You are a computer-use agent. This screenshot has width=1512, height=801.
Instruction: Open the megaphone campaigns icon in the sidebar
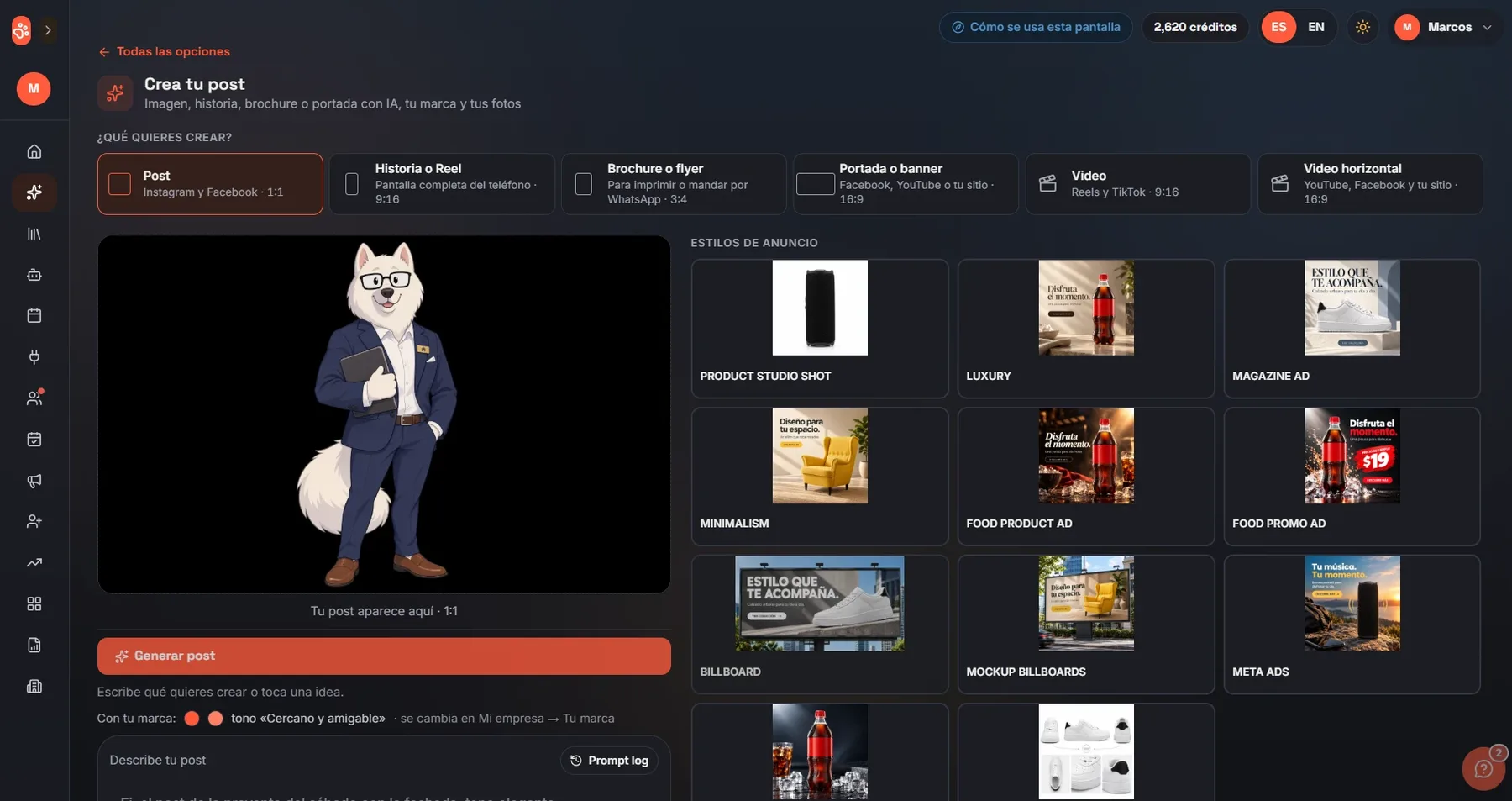pyautogui.click(x=34, y=481)
